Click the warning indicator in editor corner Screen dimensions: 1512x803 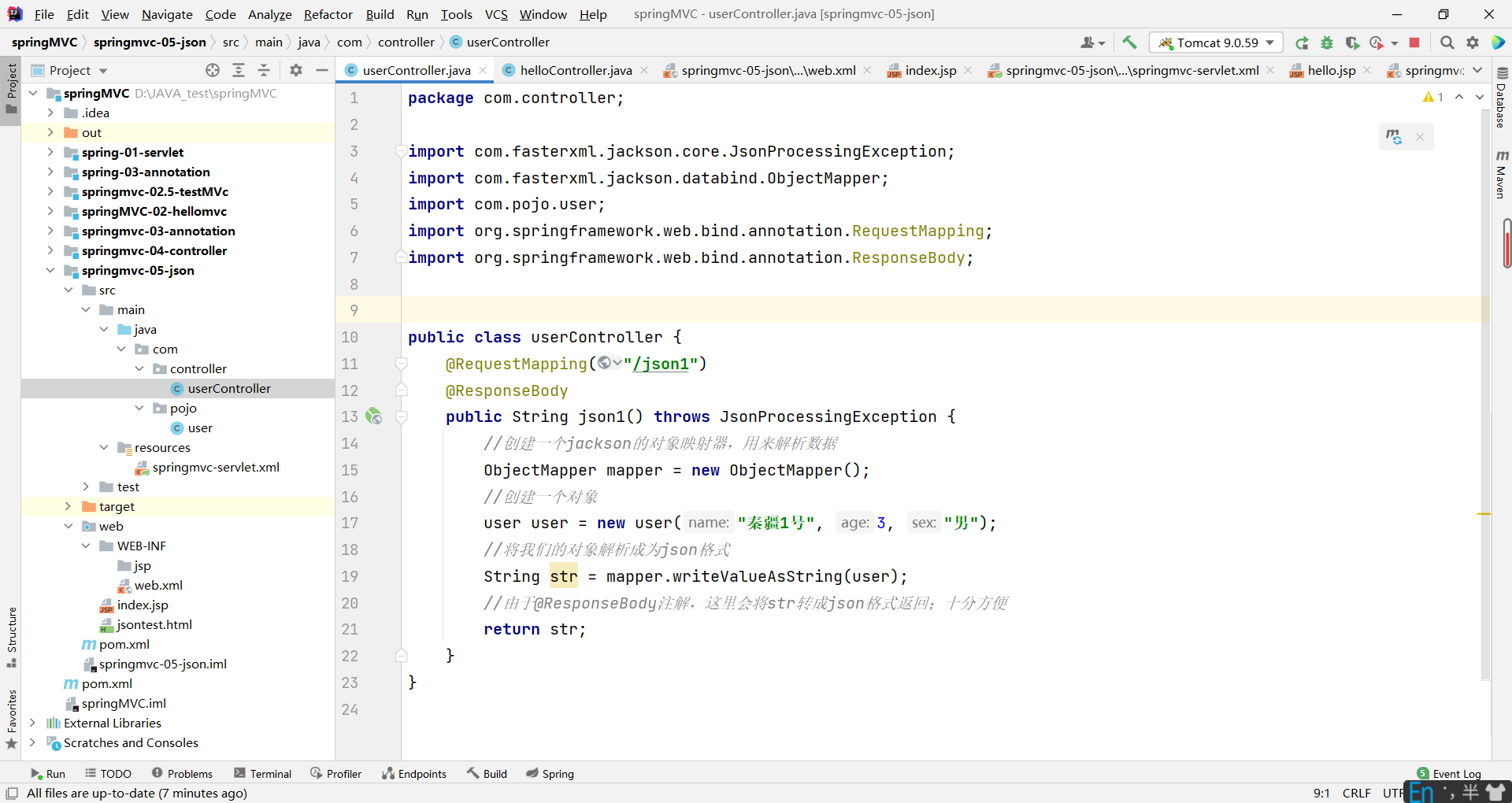point(1432,97)
